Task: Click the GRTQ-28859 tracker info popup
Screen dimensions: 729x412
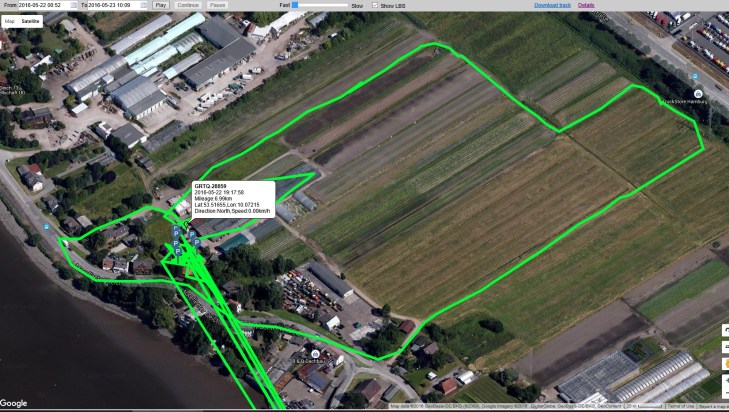Action: click(233, 198)
